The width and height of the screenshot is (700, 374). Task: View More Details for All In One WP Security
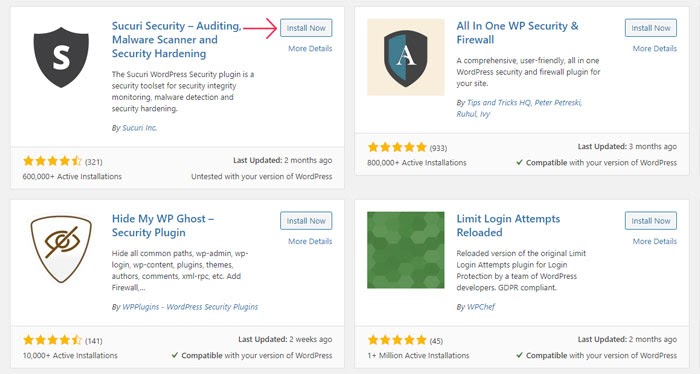[x=655, y=49]
